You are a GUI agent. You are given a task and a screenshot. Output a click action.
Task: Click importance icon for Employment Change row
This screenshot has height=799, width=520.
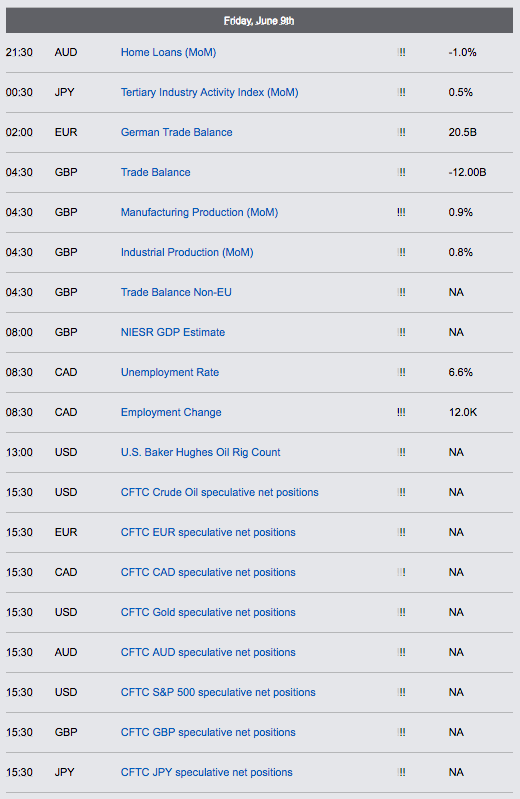point(401,412)
